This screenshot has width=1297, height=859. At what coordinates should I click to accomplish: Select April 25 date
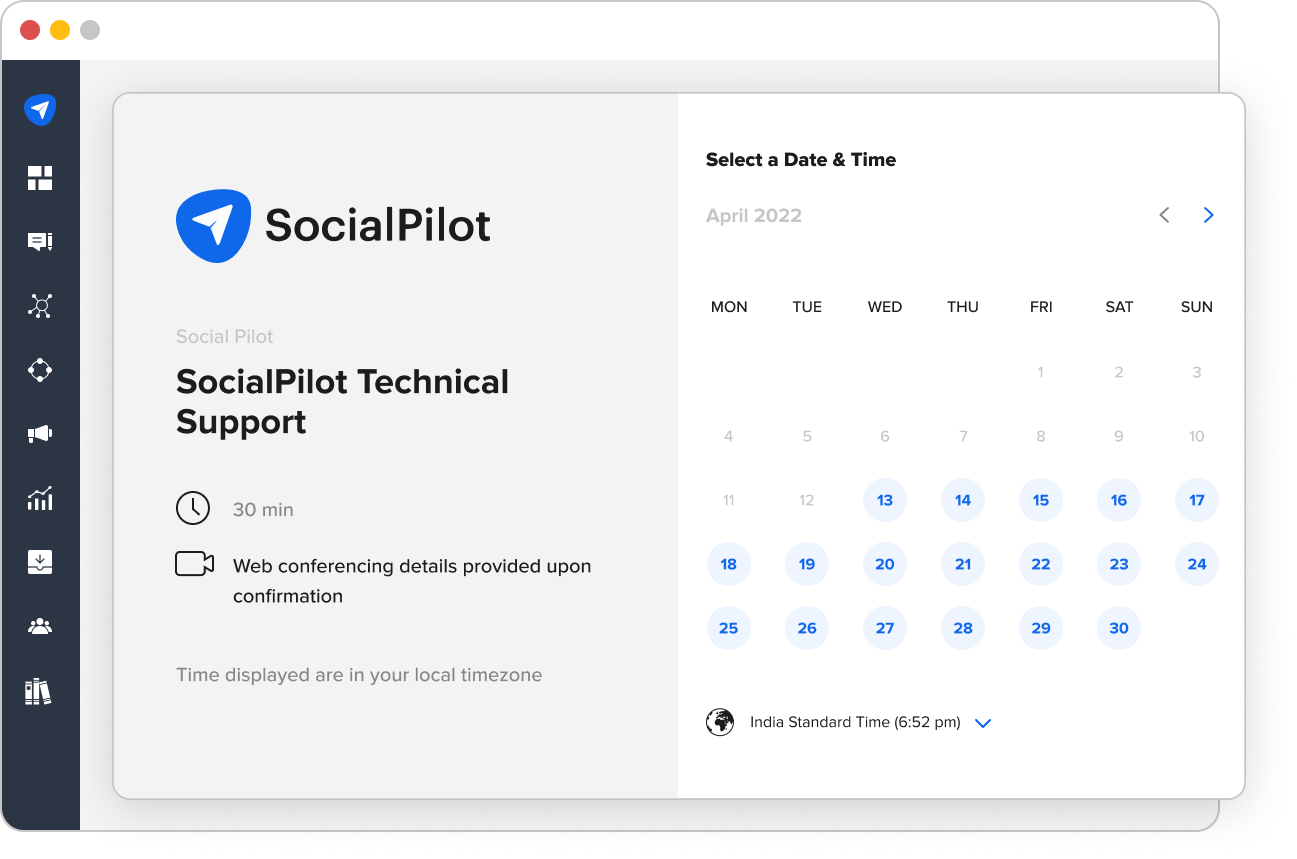tap(729, 628)
